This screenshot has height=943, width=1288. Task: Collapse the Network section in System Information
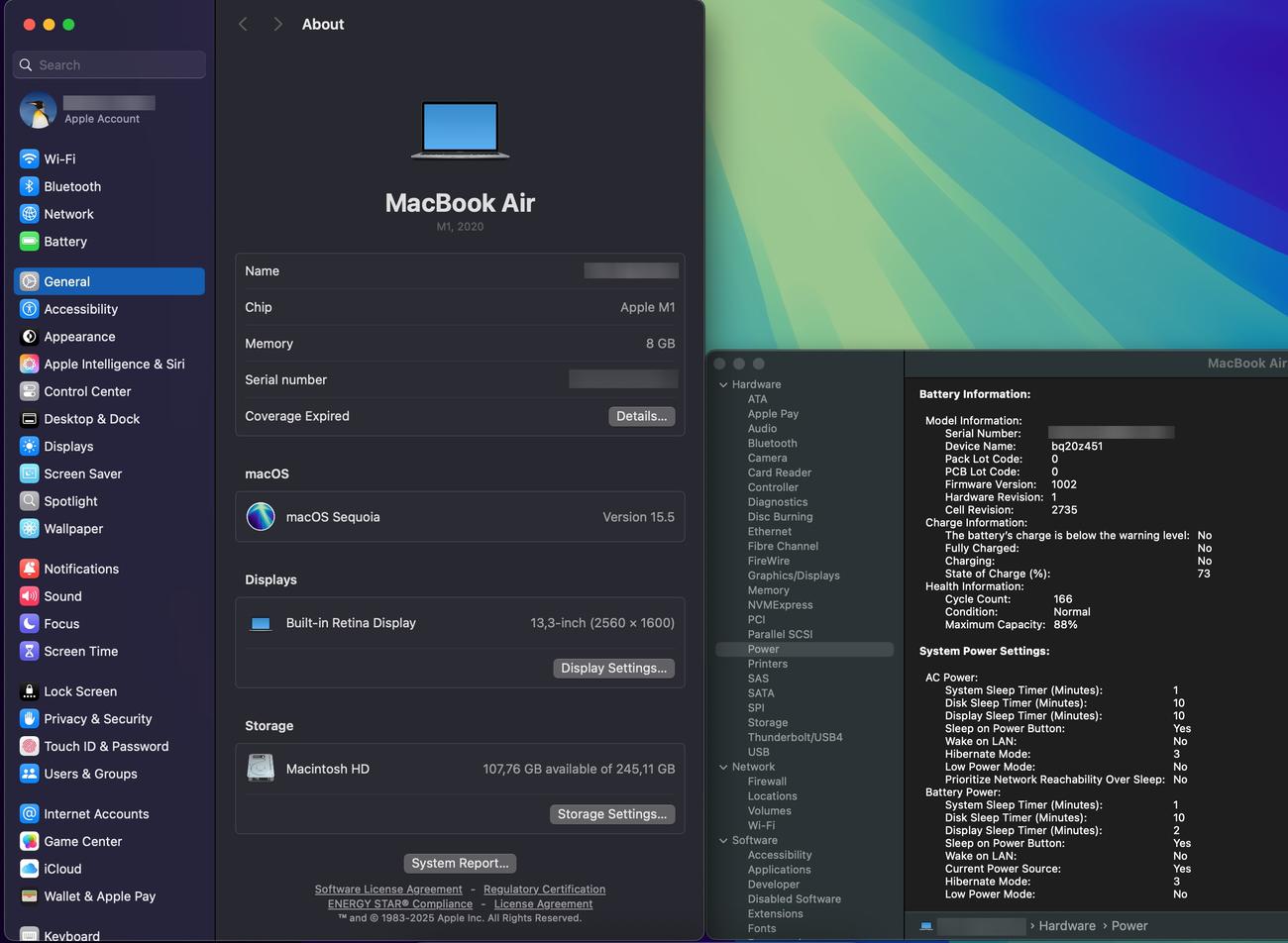point(723,767)
